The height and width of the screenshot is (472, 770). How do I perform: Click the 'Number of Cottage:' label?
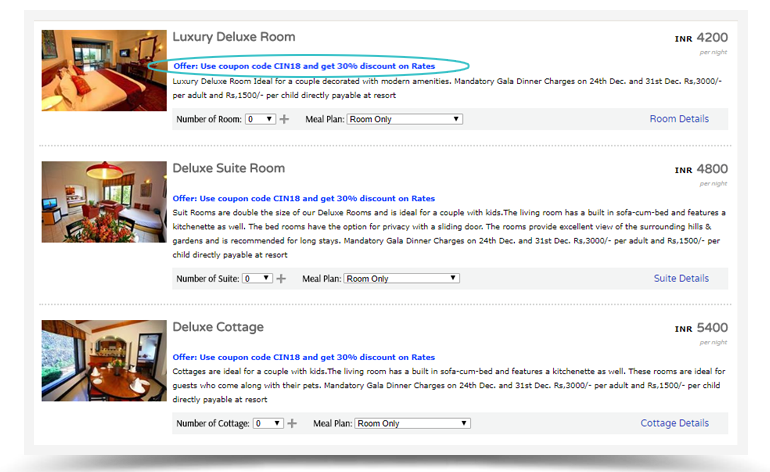point(213,423)
